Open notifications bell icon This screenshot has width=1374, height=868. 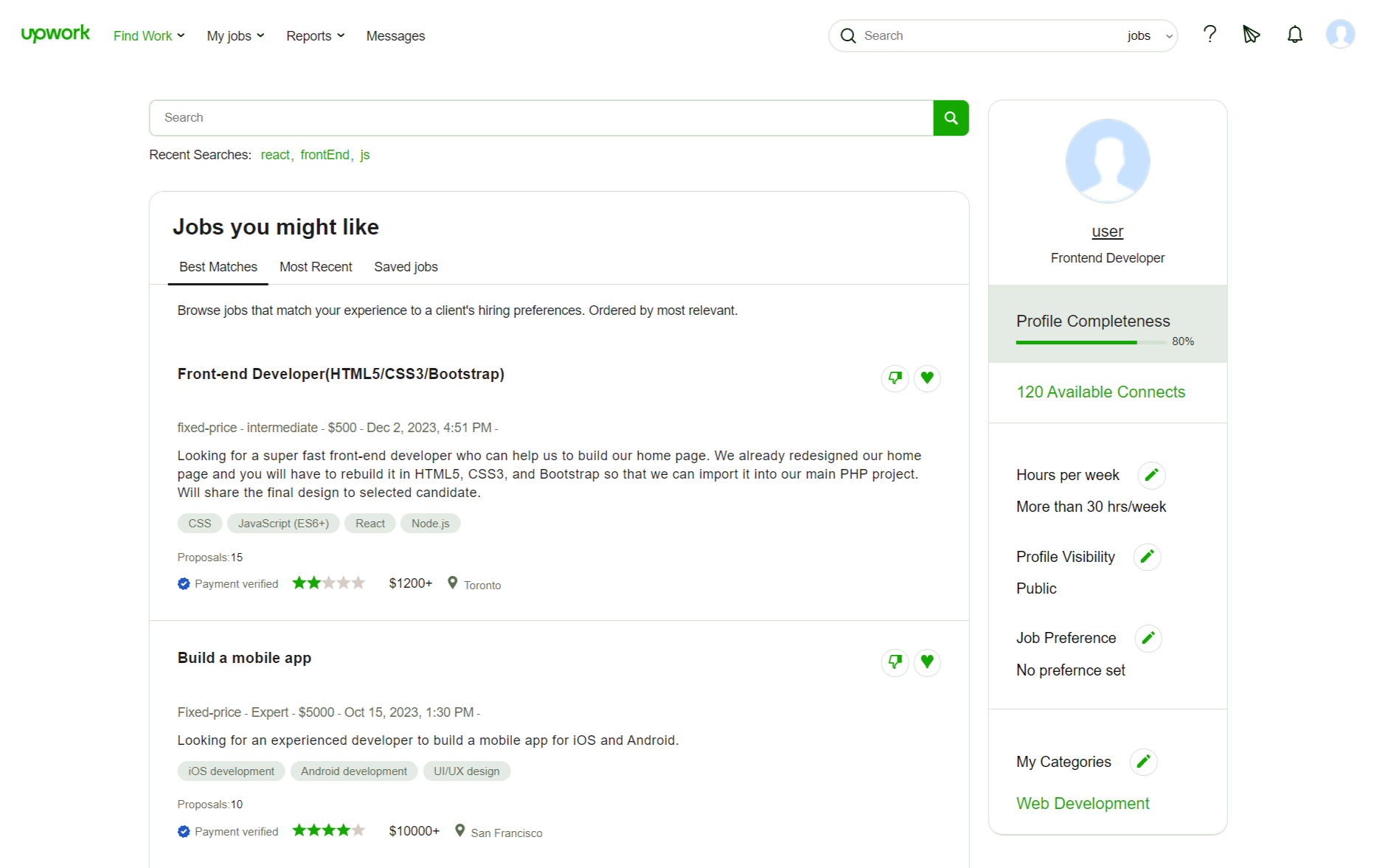tap(1294, 35)
